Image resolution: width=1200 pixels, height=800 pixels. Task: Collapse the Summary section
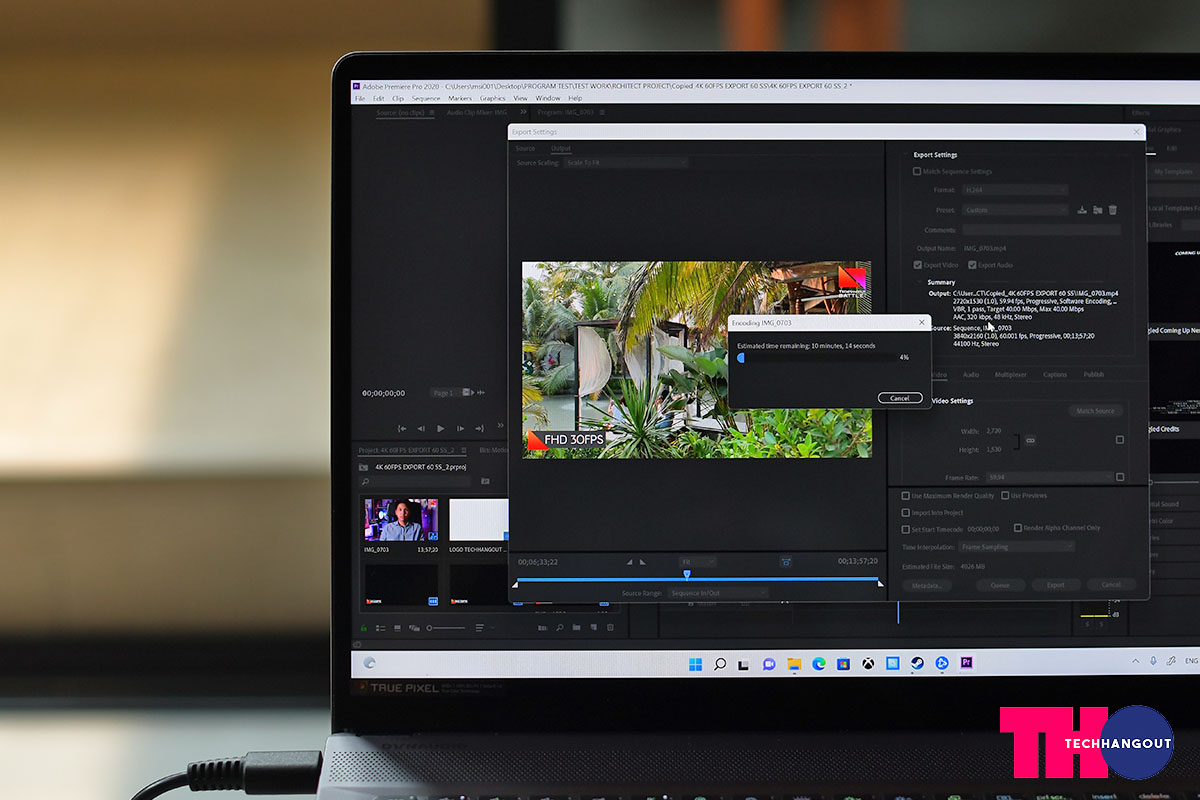click(920, 283)
